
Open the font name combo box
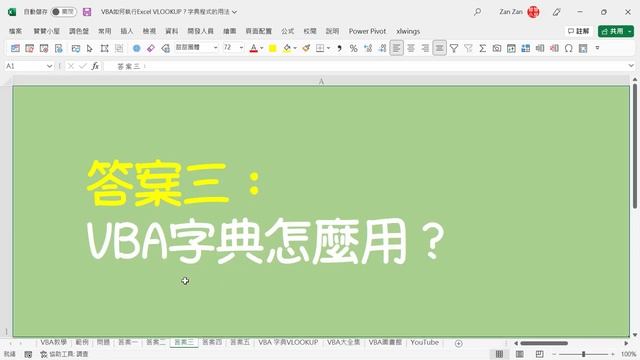pyautogui.click(x=196, y=48)
